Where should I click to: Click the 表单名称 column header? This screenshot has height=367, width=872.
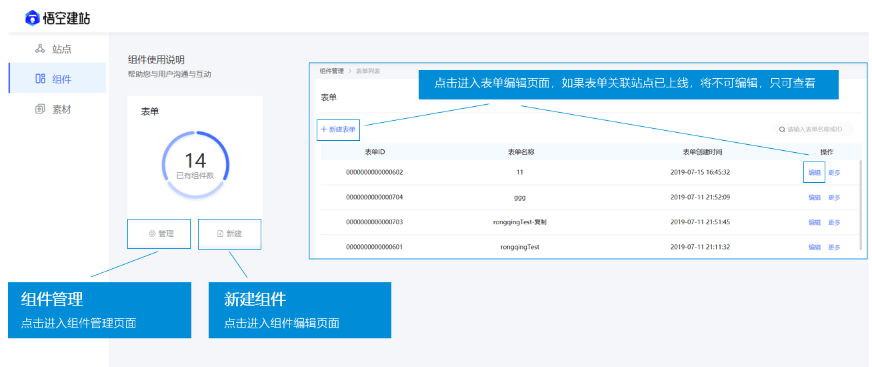click(521, 152)
